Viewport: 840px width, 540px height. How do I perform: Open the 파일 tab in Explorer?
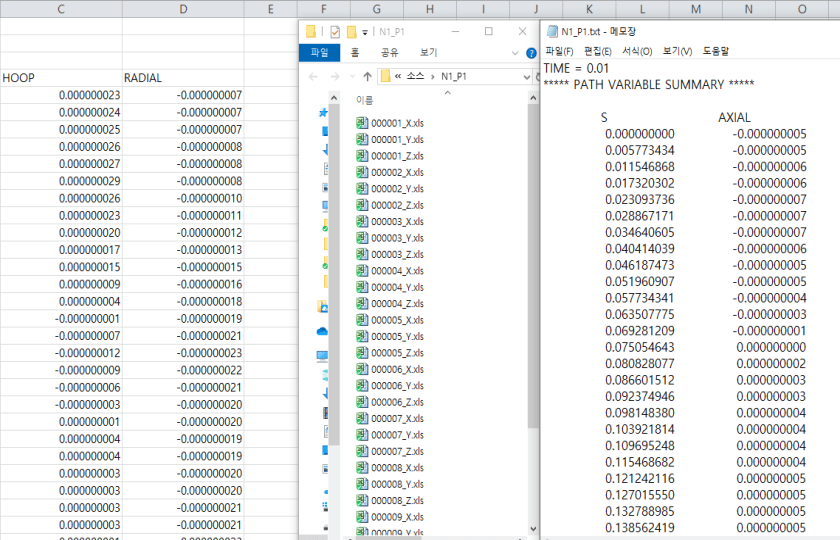tap(319, 53)
